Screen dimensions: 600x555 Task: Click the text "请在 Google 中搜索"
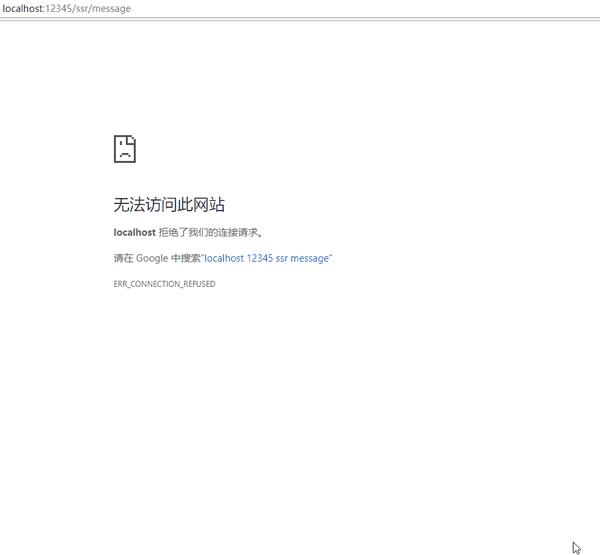[x=157, y=258]
